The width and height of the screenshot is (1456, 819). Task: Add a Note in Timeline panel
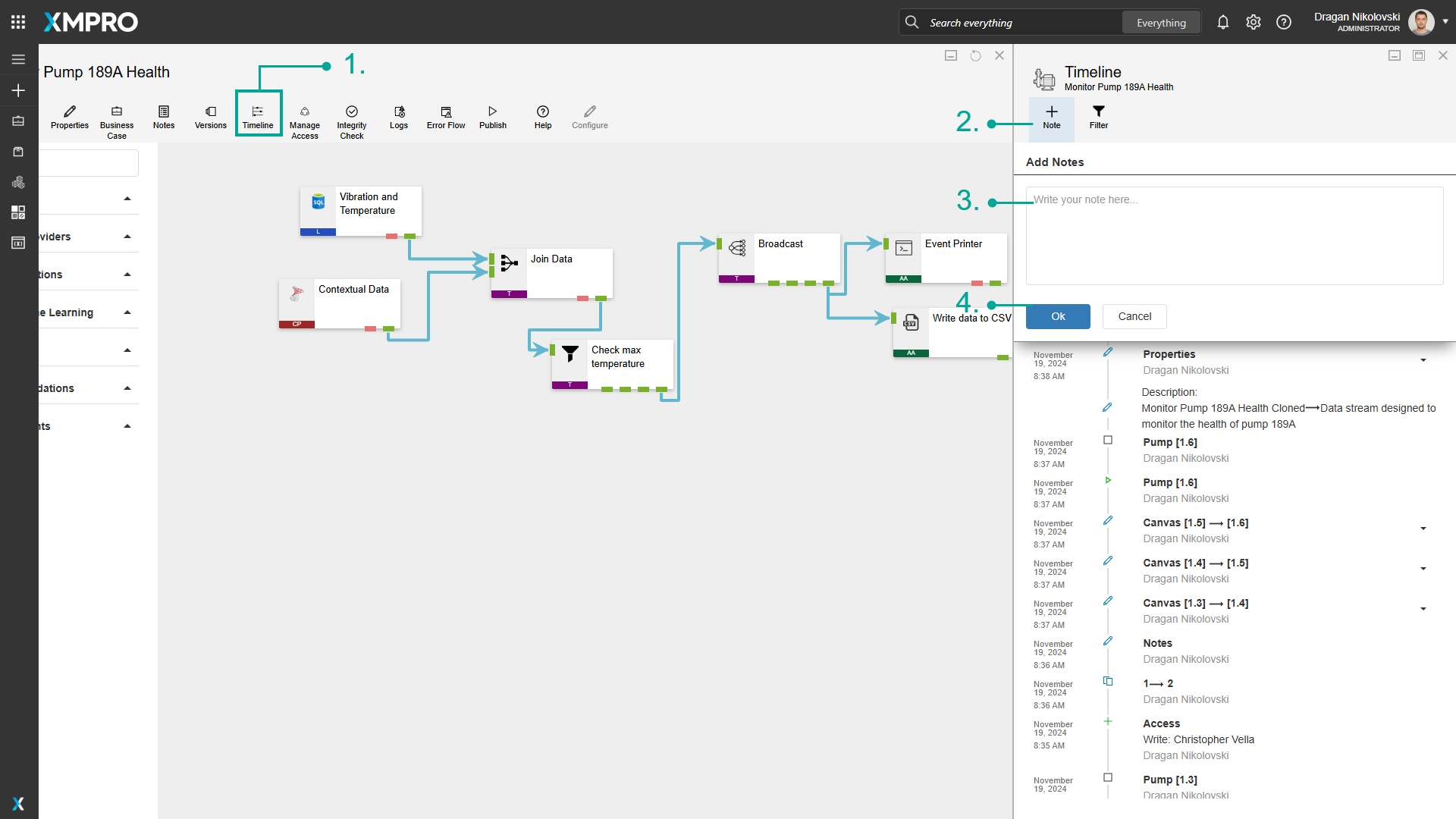click(x=1051, y=118)
